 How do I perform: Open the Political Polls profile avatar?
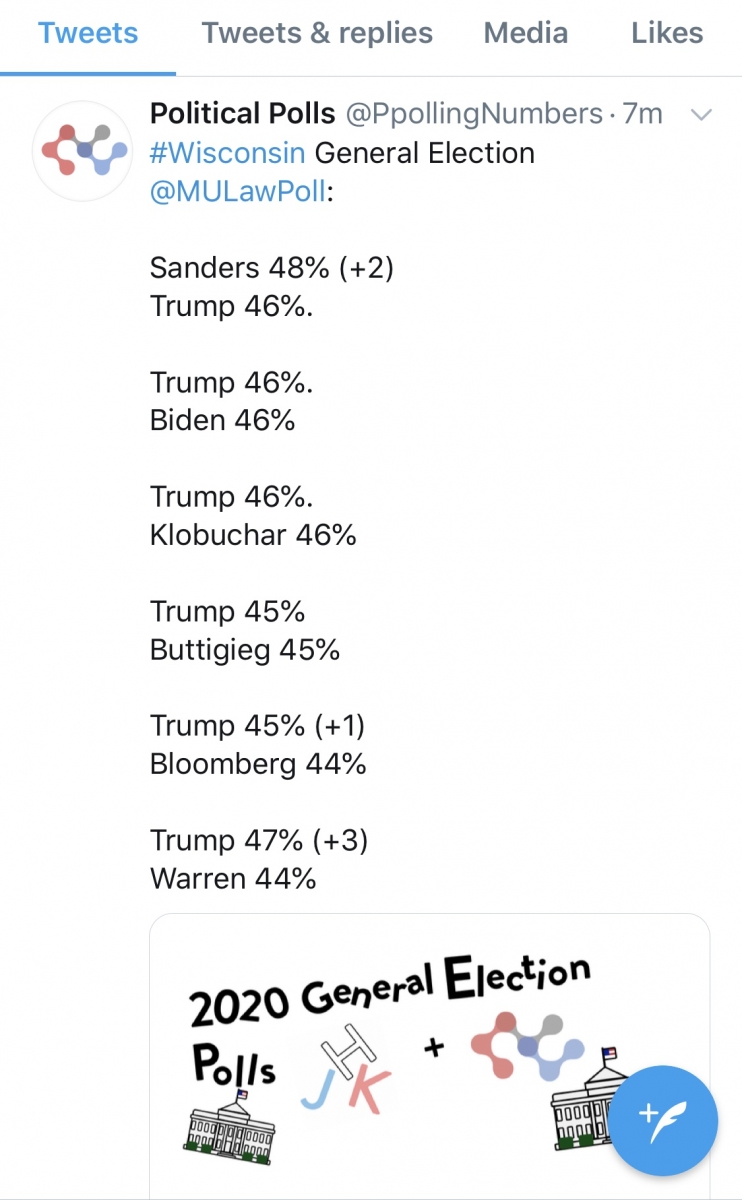(x=82, y=151)
